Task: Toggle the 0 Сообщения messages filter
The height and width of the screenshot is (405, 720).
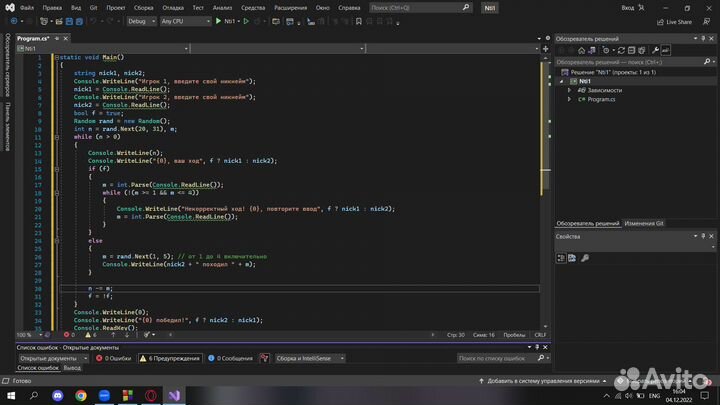Action: coord(232,358)
